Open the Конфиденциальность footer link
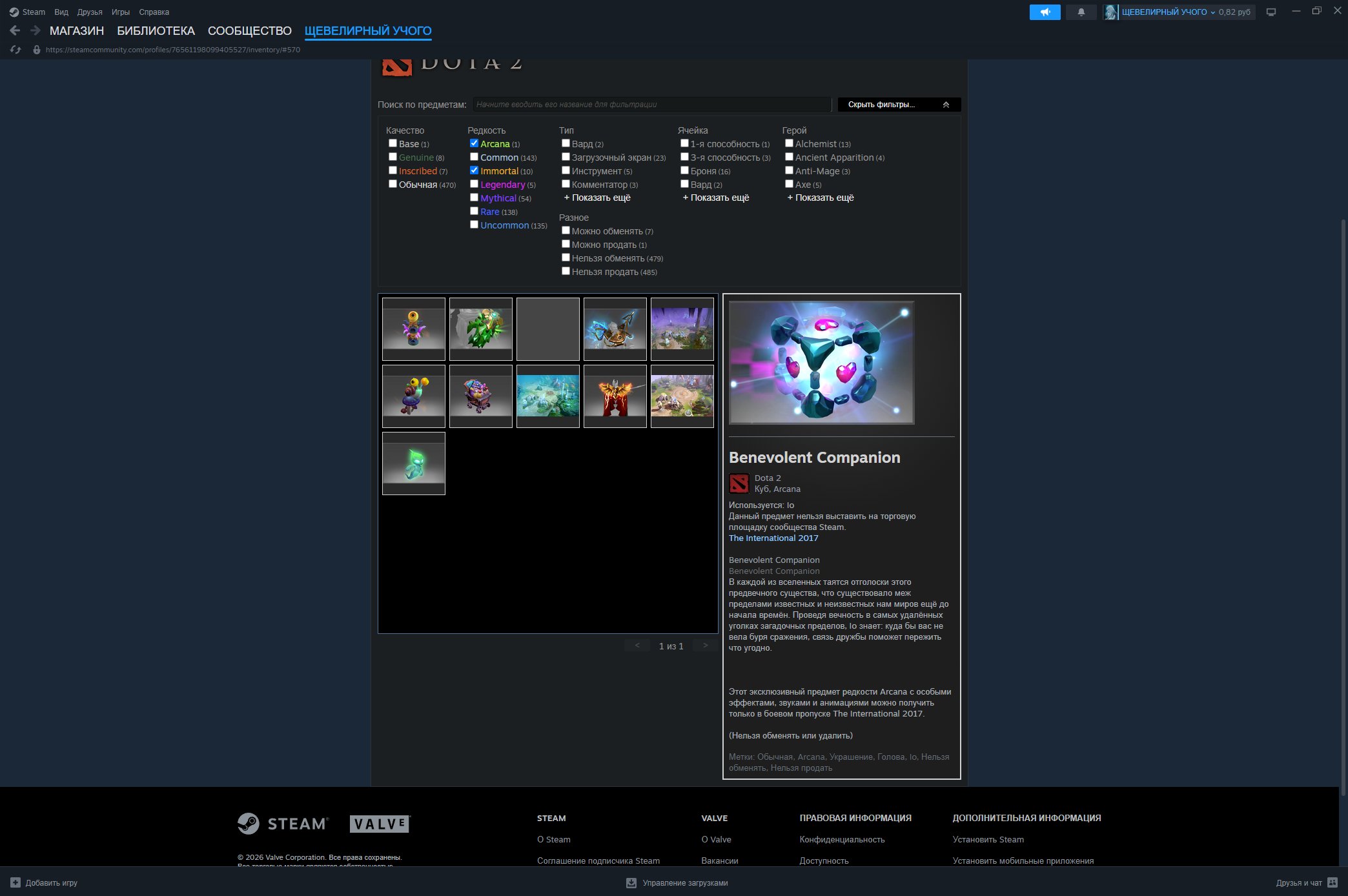The width and height of the screenshot is (1348, 896). click(842, 840)
